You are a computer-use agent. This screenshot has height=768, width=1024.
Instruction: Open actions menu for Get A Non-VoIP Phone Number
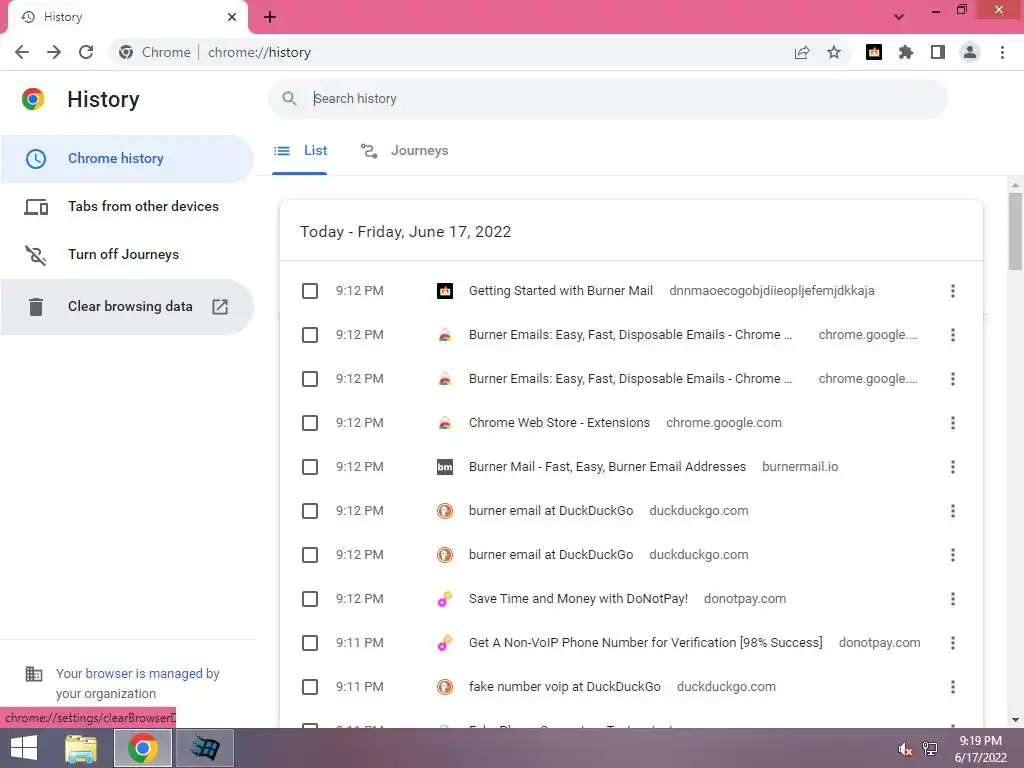(x=953, y=643)
